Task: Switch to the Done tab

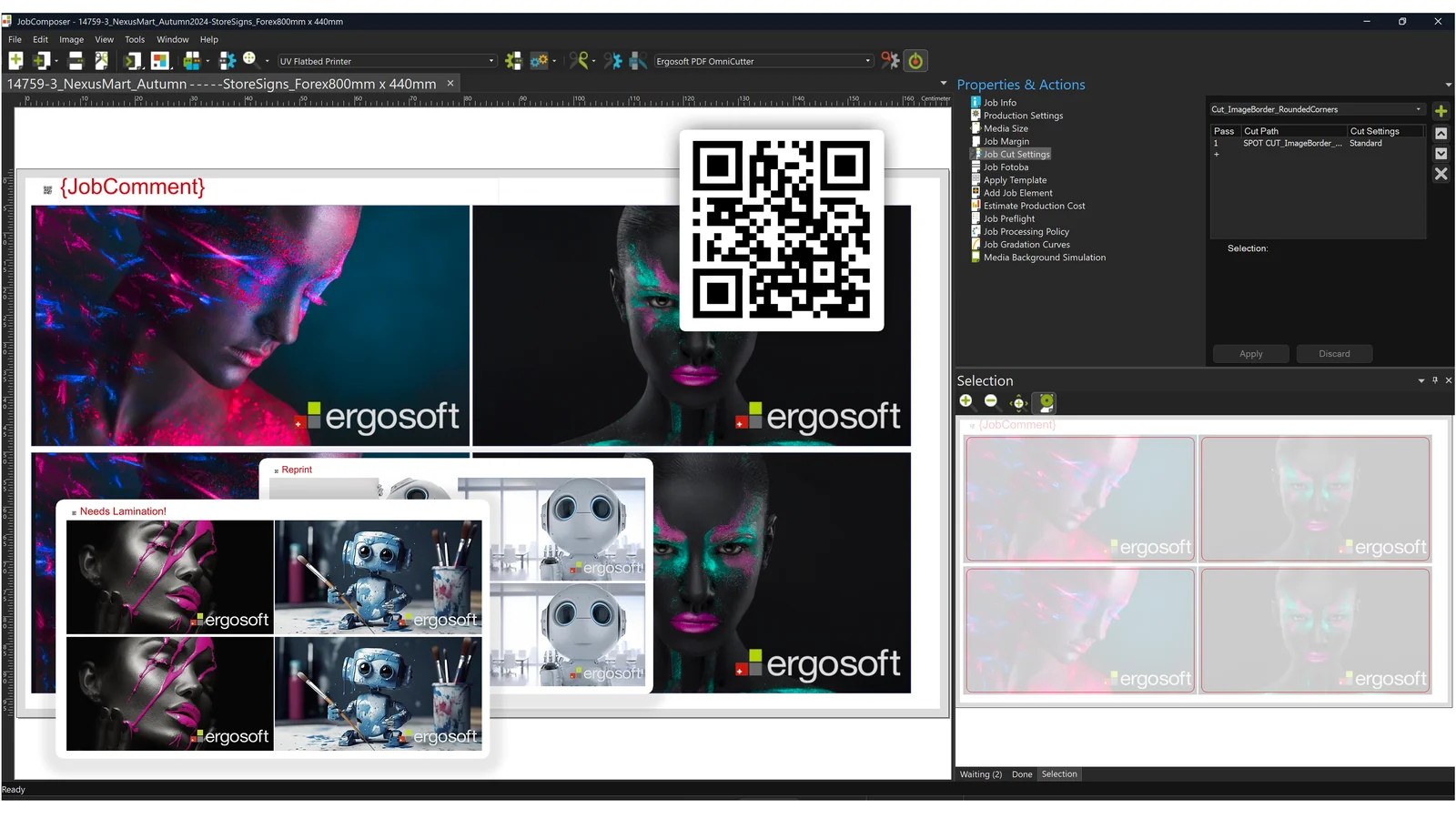Action: tap(1022, 774)
